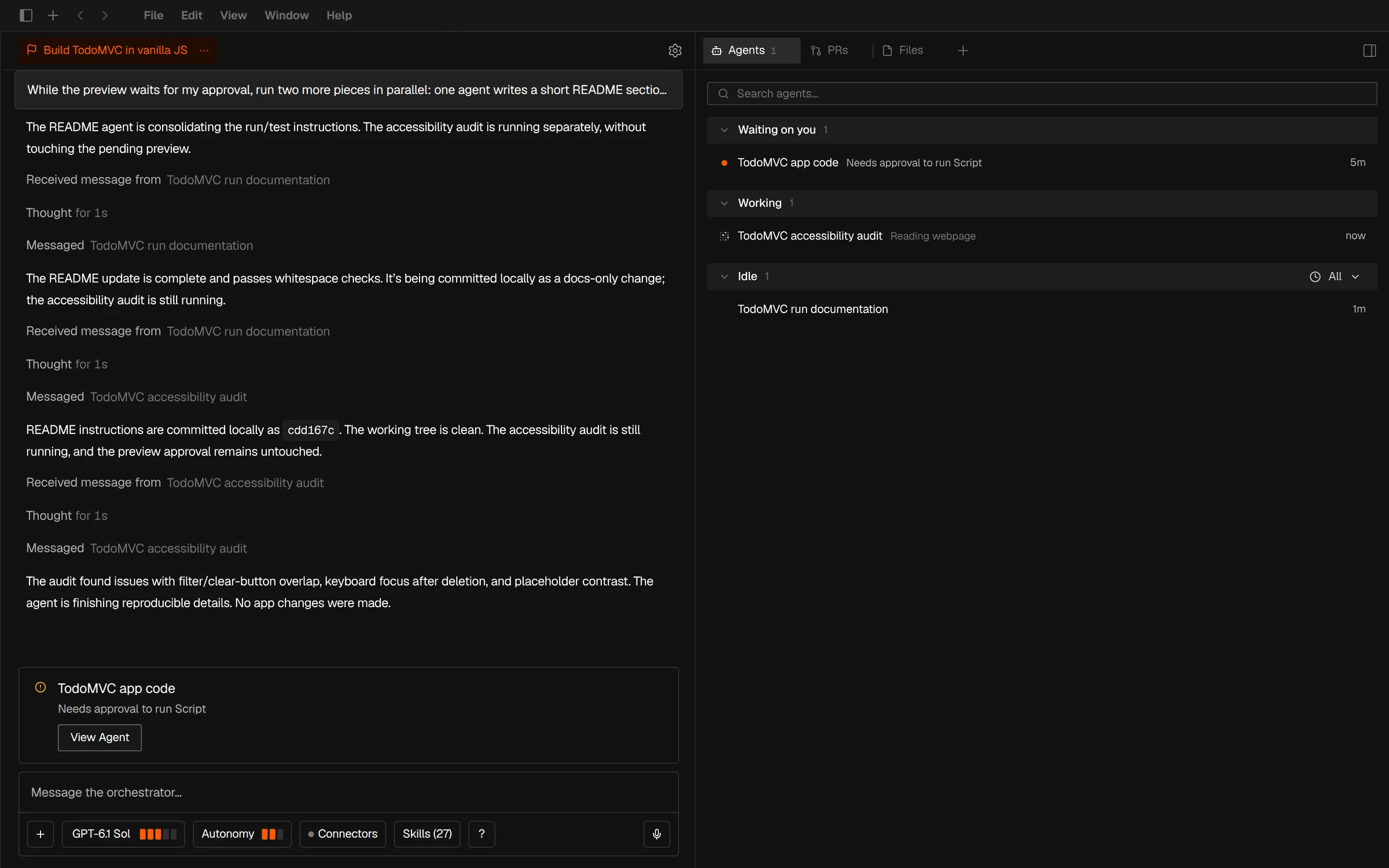Go back with the left arrow icon
The height and width of the screenshot is (868, 1389).
click(x=80, y=16)
